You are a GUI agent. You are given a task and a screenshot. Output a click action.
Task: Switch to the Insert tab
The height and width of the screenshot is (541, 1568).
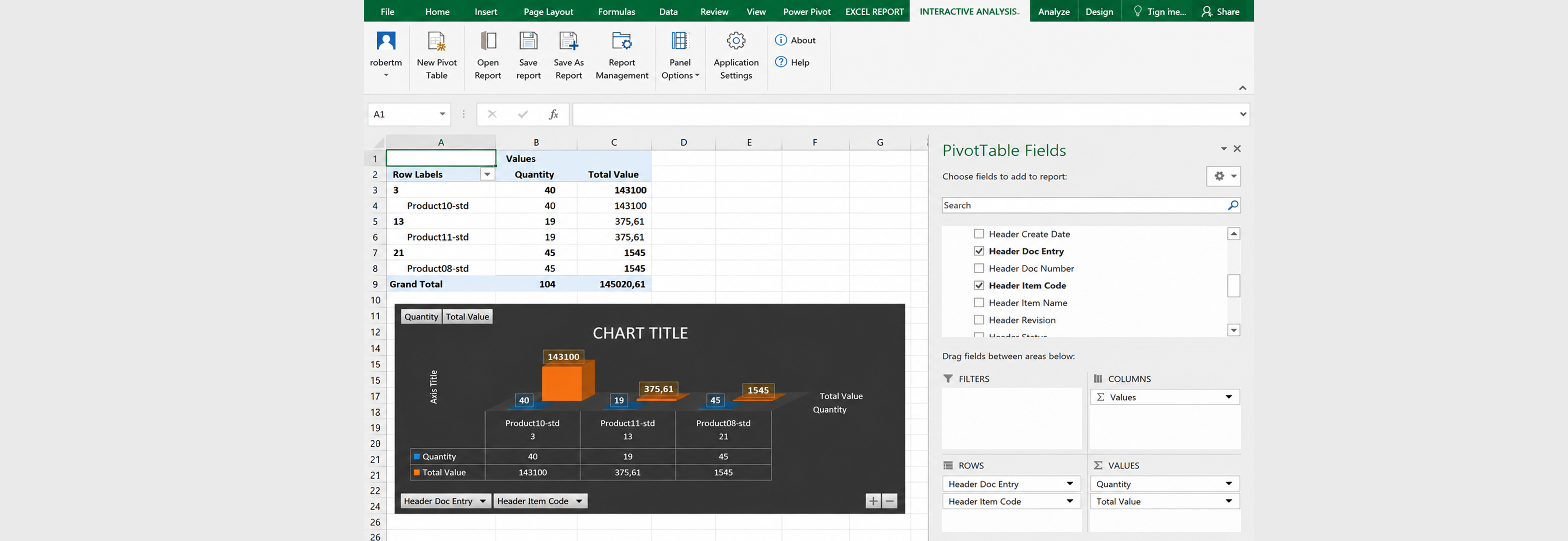coord(486,12)
